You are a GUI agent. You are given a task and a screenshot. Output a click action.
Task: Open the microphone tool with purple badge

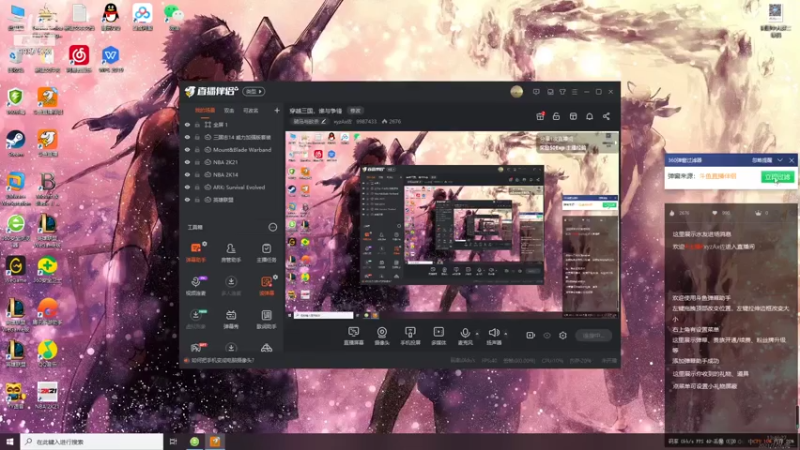coord(195,286)
